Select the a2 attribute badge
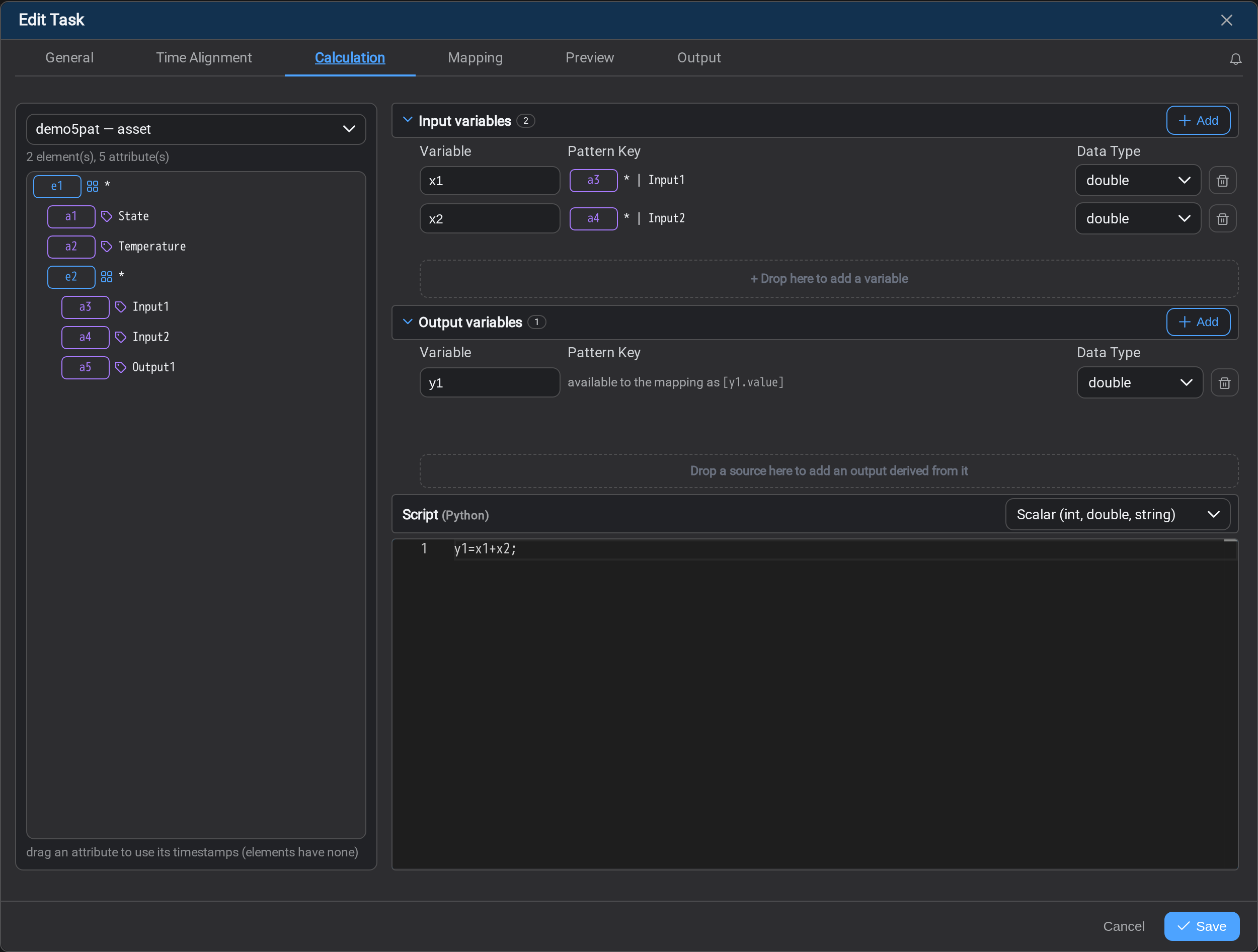This screenshot has width=1258, height=952. point(71,247)
